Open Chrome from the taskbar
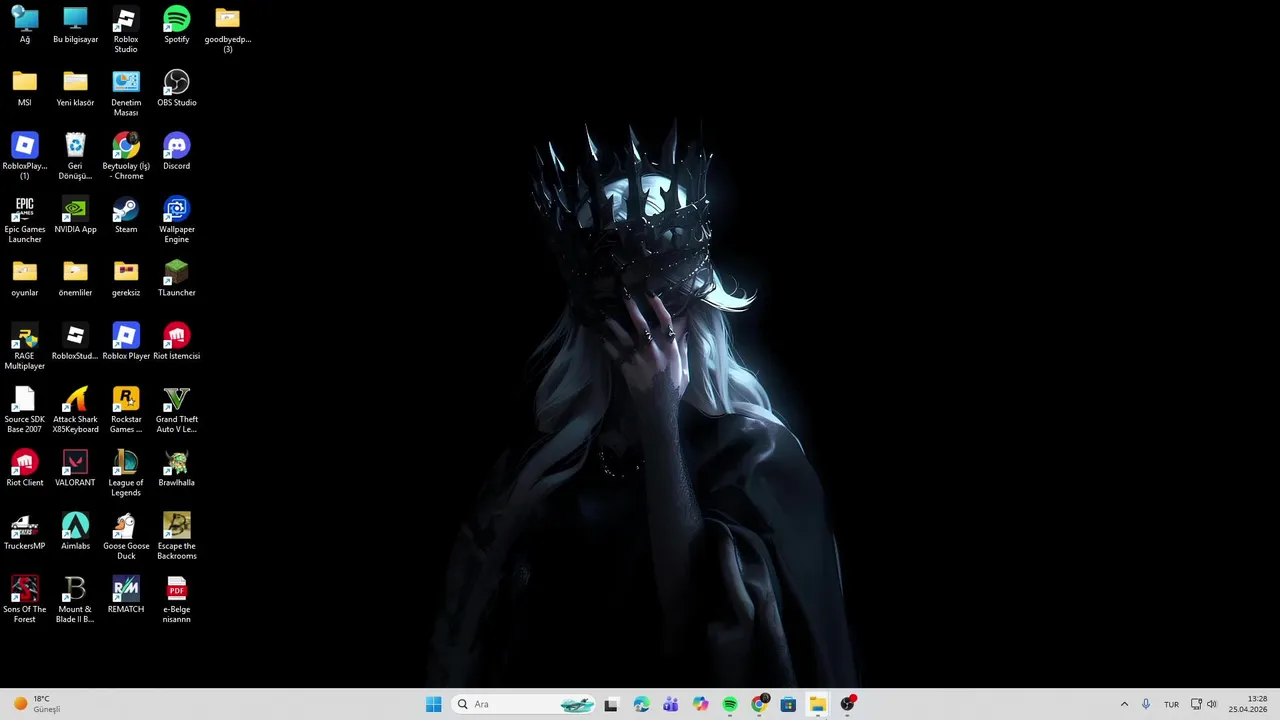 tap(759, 704)
